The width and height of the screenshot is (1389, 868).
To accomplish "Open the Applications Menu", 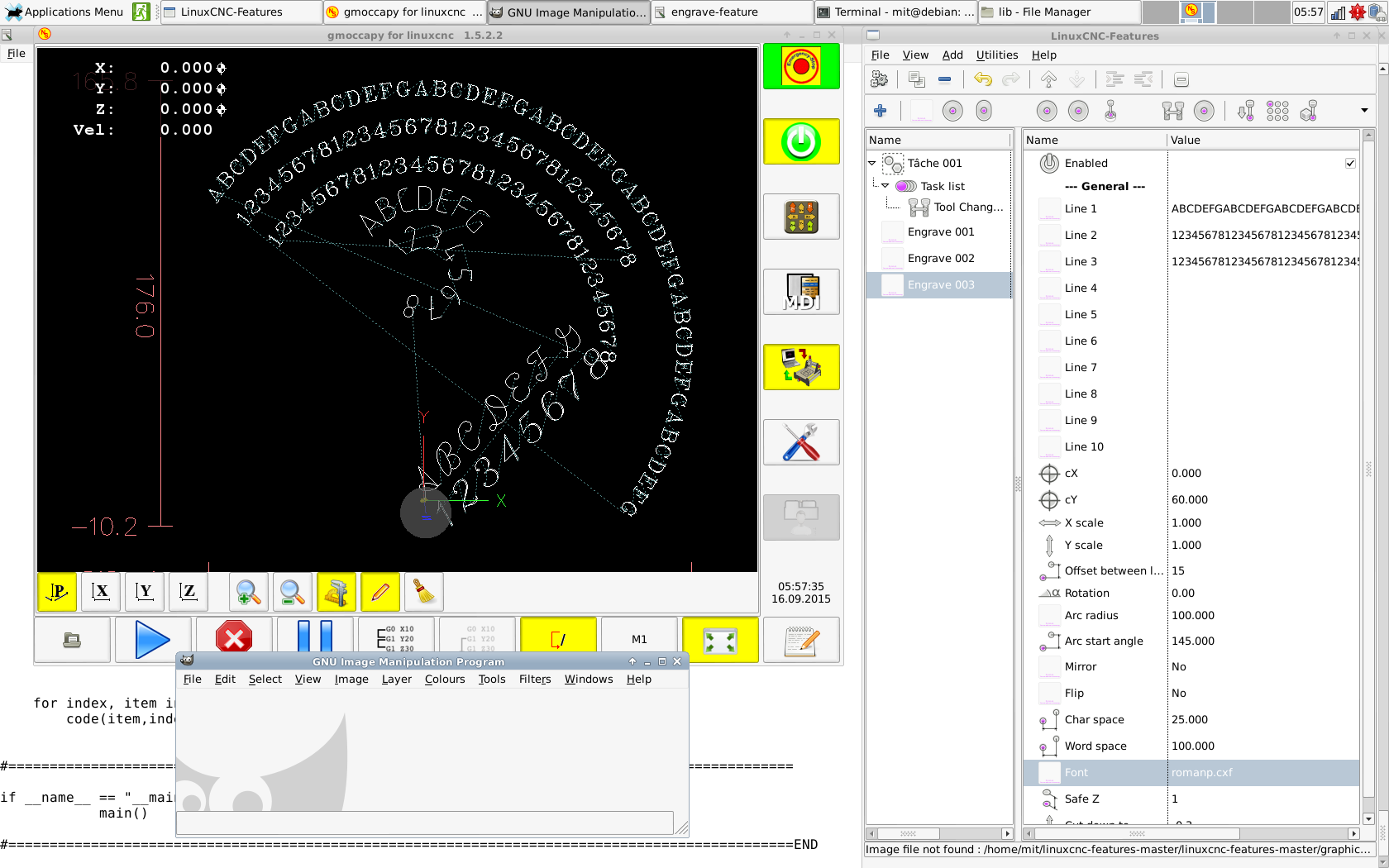I will (x=64, y=12).
